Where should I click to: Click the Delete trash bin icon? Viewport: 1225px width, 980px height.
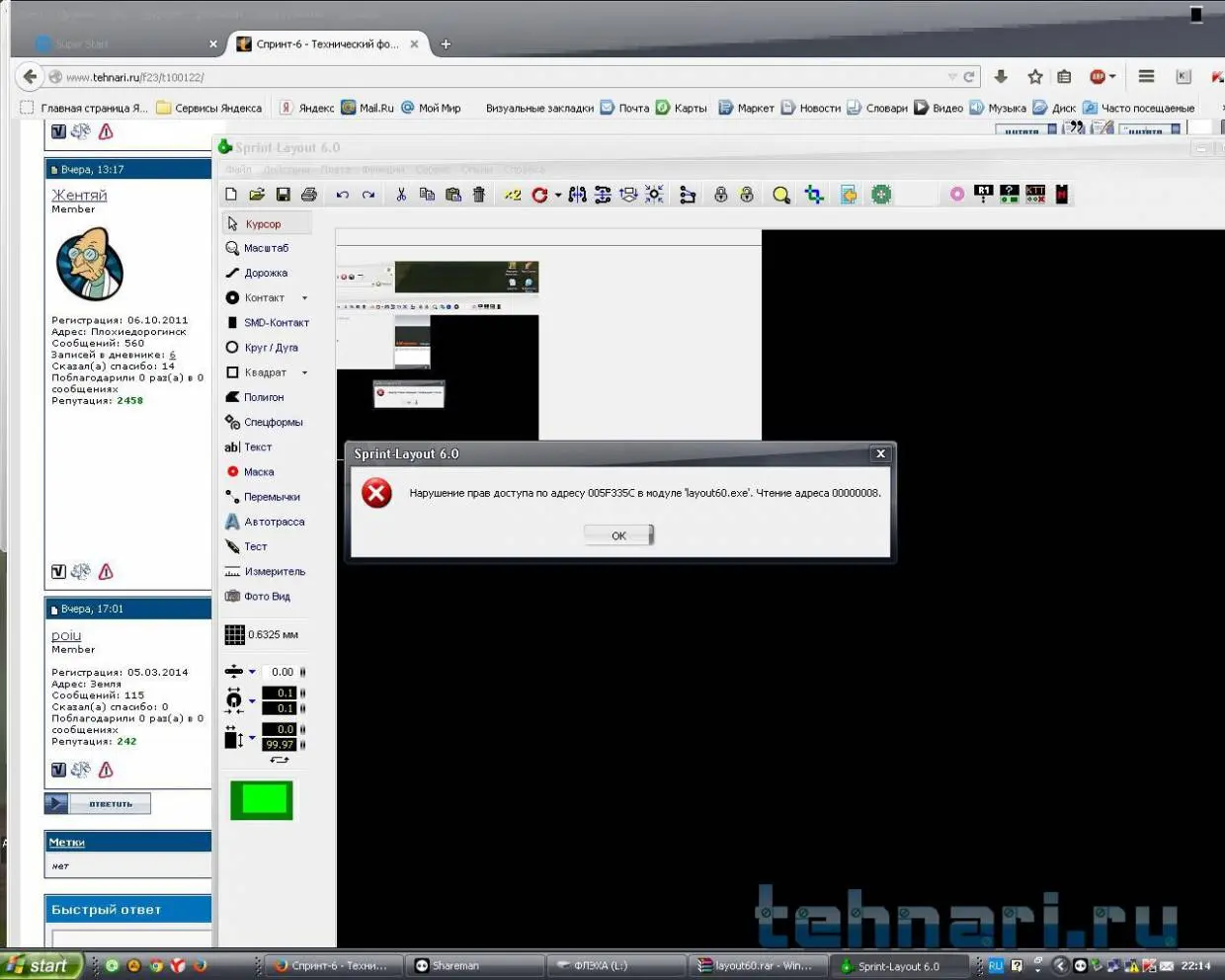point(479,195)
